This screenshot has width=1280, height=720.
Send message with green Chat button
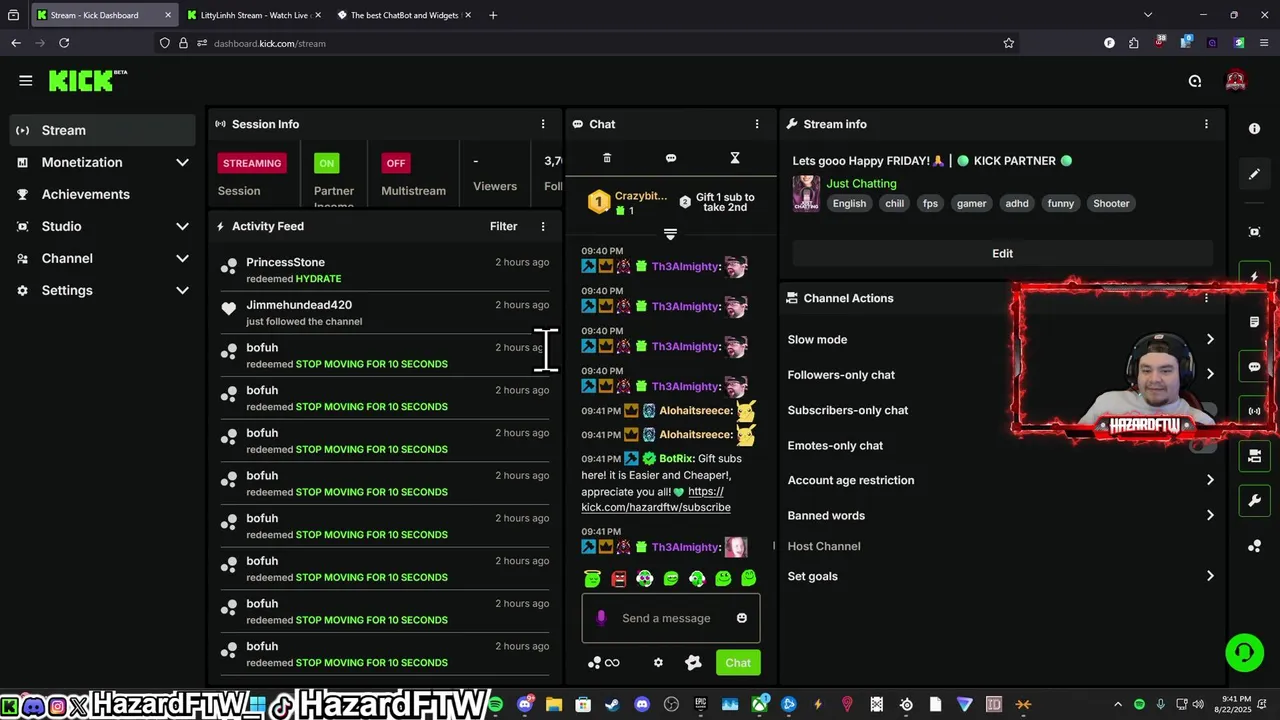pos(738,663)
